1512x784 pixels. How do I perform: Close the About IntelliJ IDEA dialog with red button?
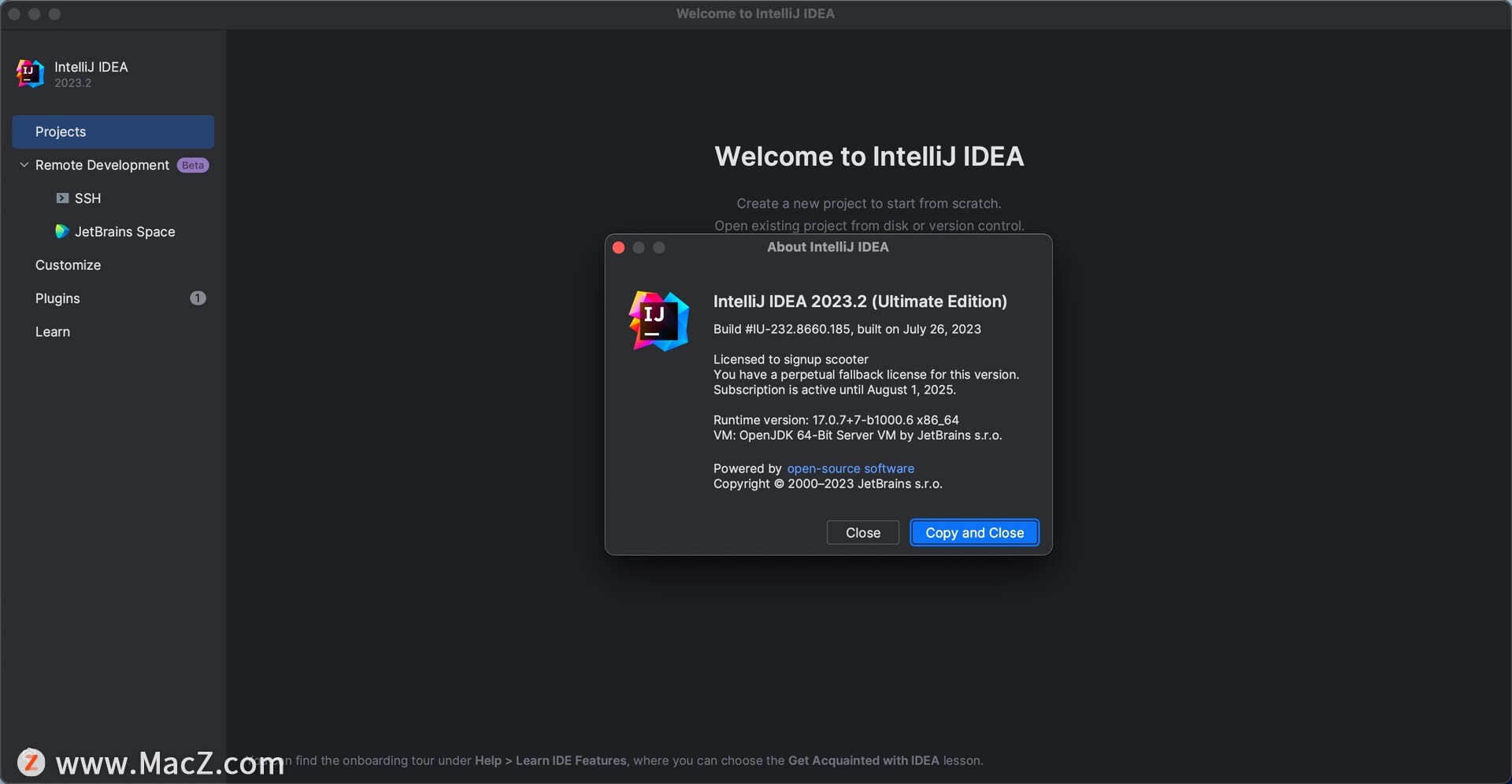tap(619, 248)
